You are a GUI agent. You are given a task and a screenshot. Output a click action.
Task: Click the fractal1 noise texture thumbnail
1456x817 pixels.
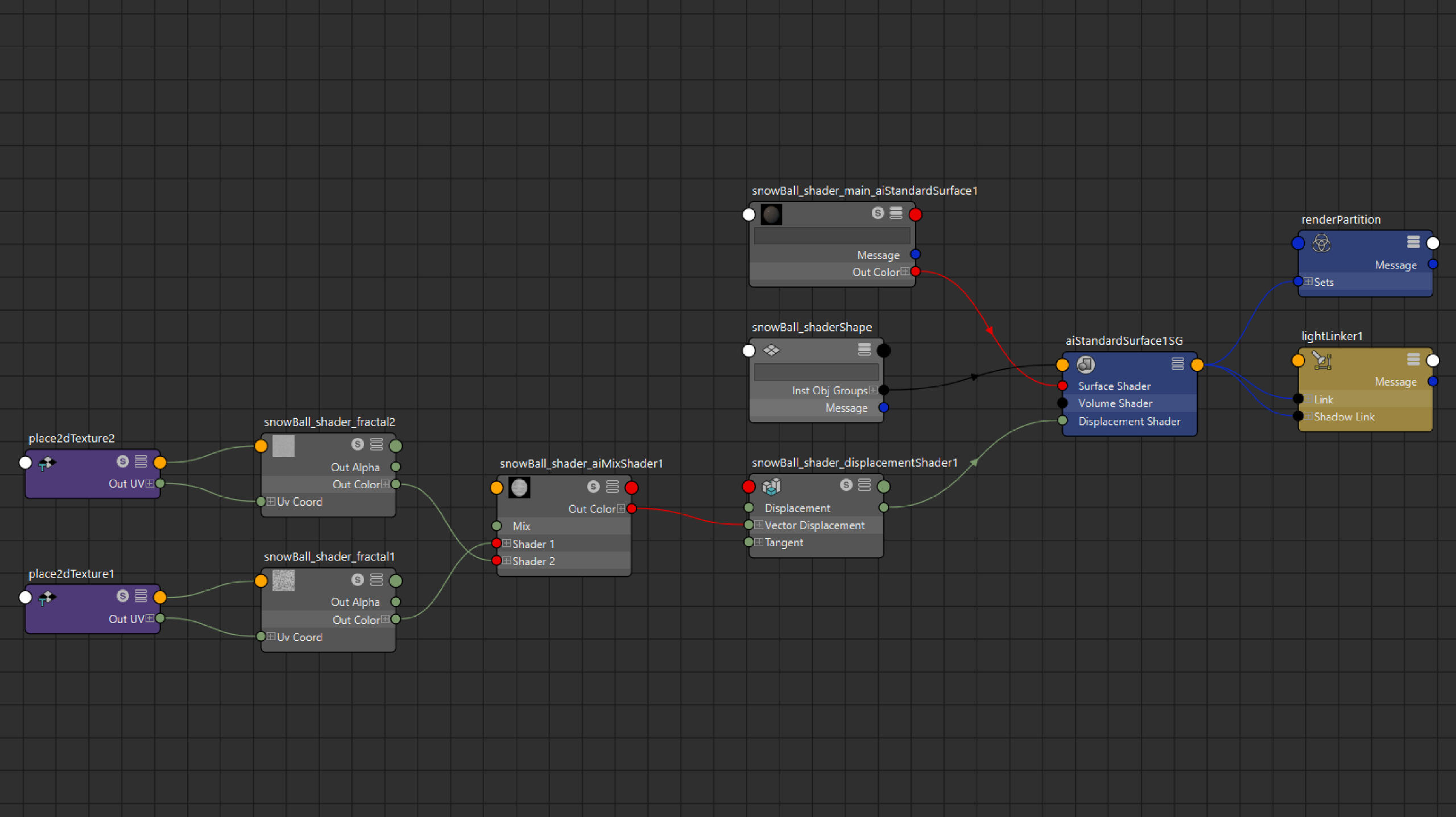283,580
